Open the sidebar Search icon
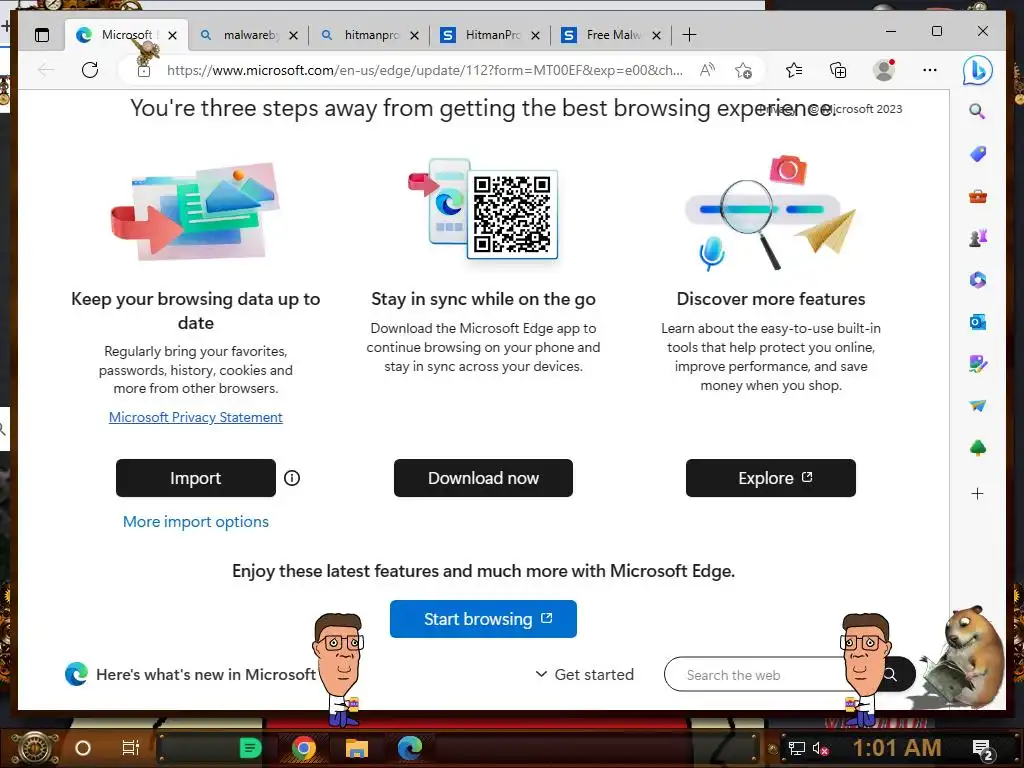 click(x=977, y=111)
